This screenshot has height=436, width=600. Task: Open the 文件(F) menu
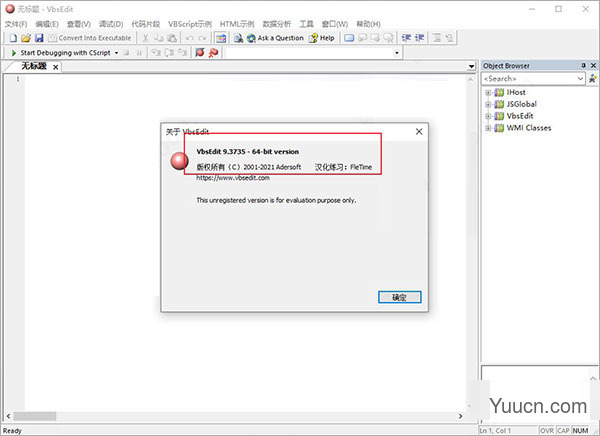16,24
